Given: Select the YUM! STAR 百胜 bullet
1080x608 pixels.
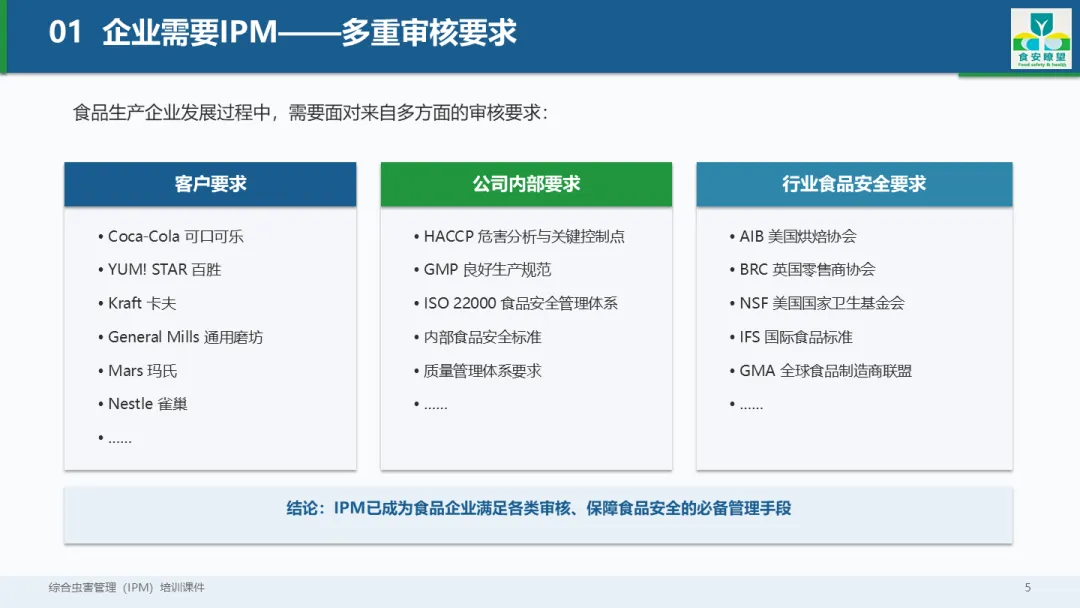Looking at the screenshot, I should coord(159,269).
